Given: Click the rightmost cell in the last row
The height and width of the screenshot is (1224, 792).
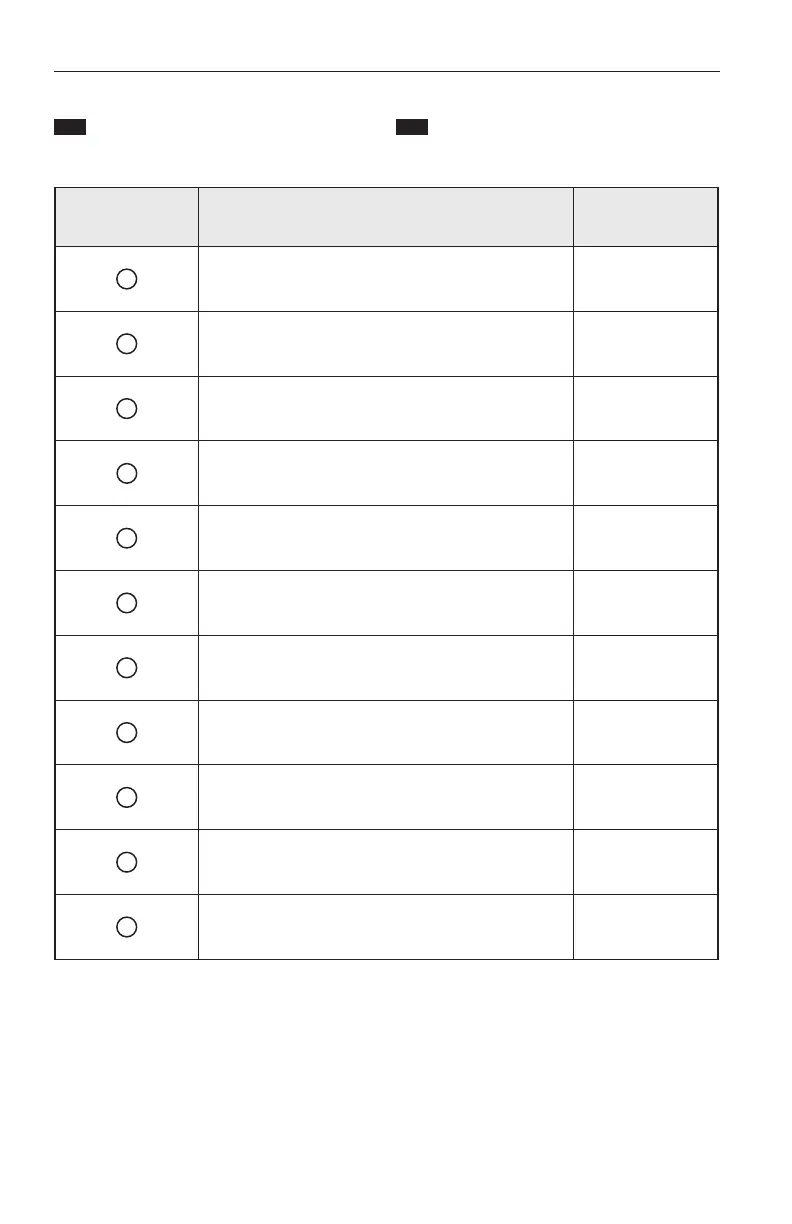Looking at the screenshot, I should [645, 926].
